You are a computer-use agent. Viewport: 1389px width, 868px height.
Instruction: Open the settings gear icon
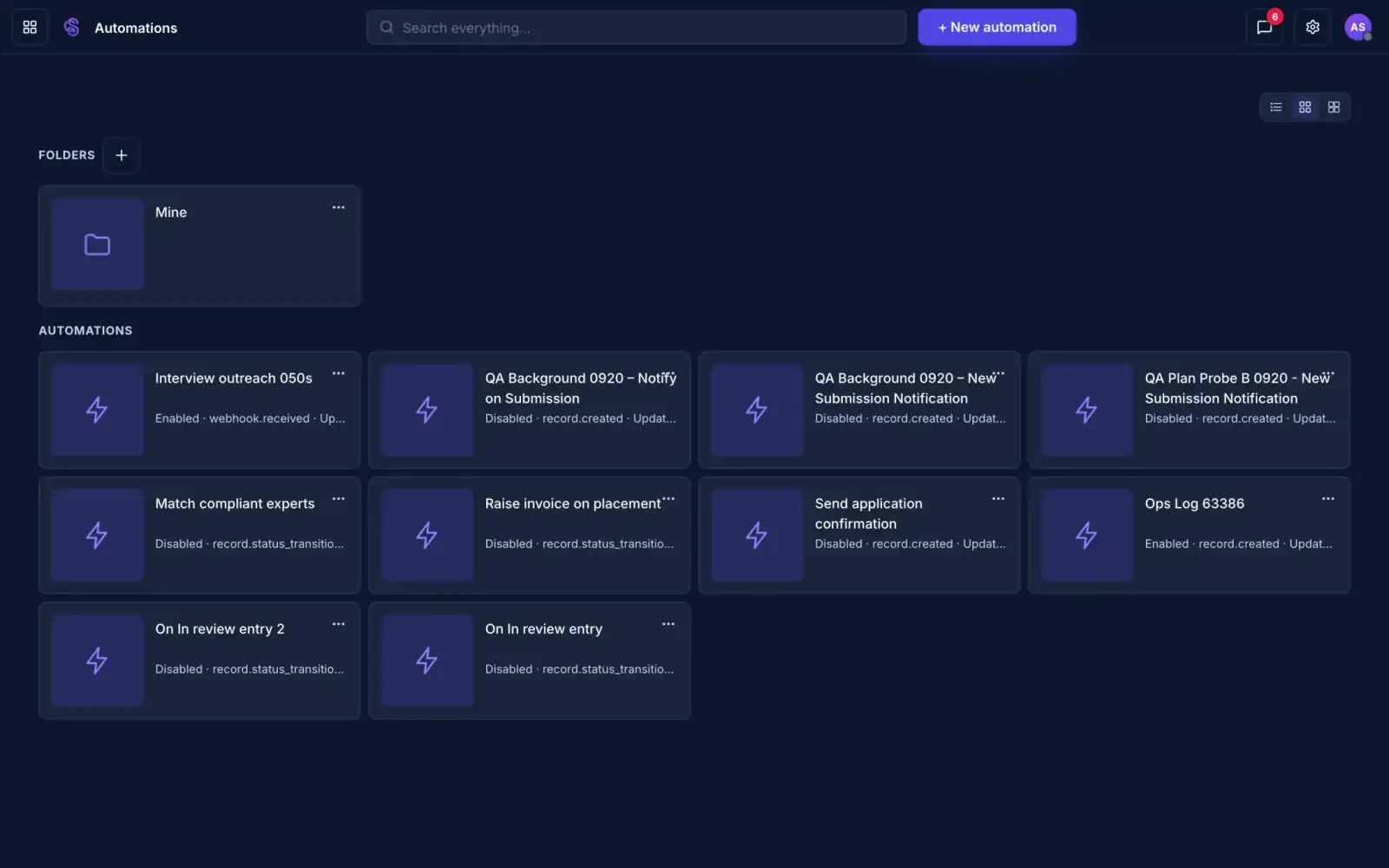click(1313, 27)
